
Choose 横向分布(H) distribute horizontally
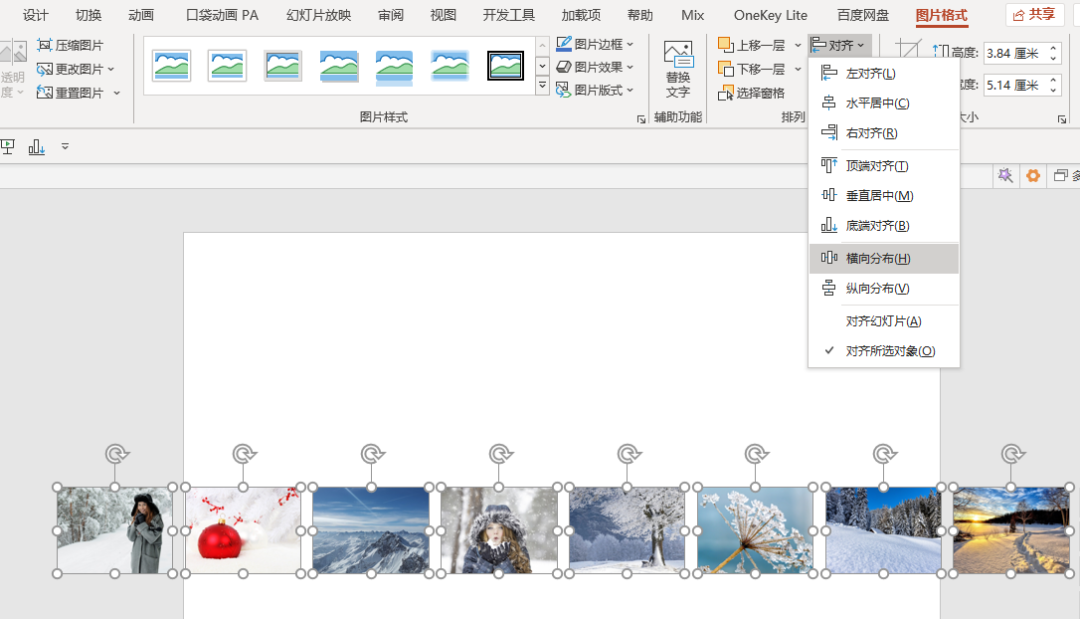(884, 258)
